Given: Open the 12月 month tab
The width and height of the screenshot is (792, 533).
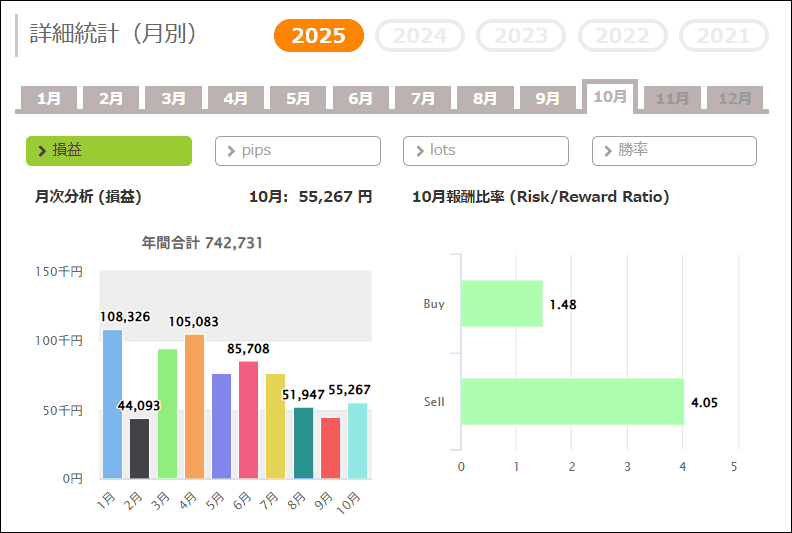Looking at the screenshot, I should (x=735, y=98).
